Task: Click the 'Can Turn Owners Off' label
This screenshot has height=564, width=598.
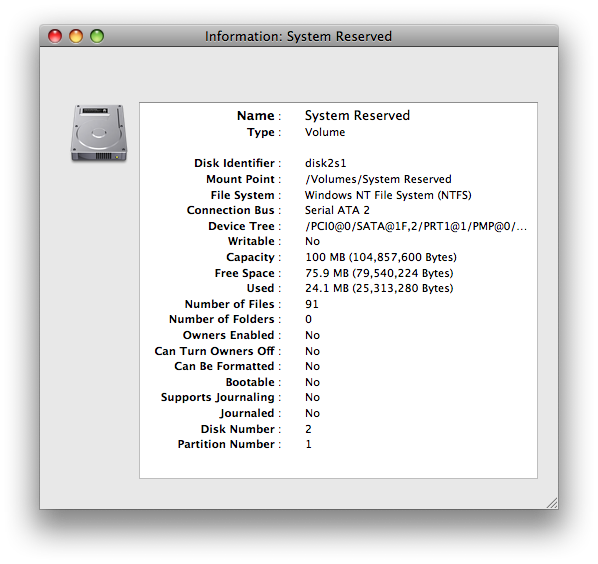Action: click(215, 351)
